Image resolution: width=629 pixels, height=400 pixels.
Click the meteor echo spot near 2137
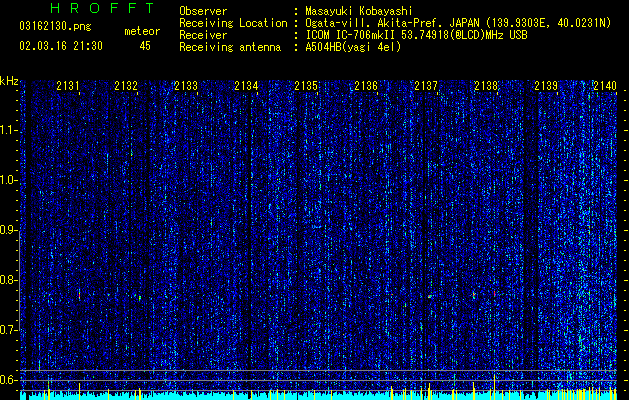(430, 296)
